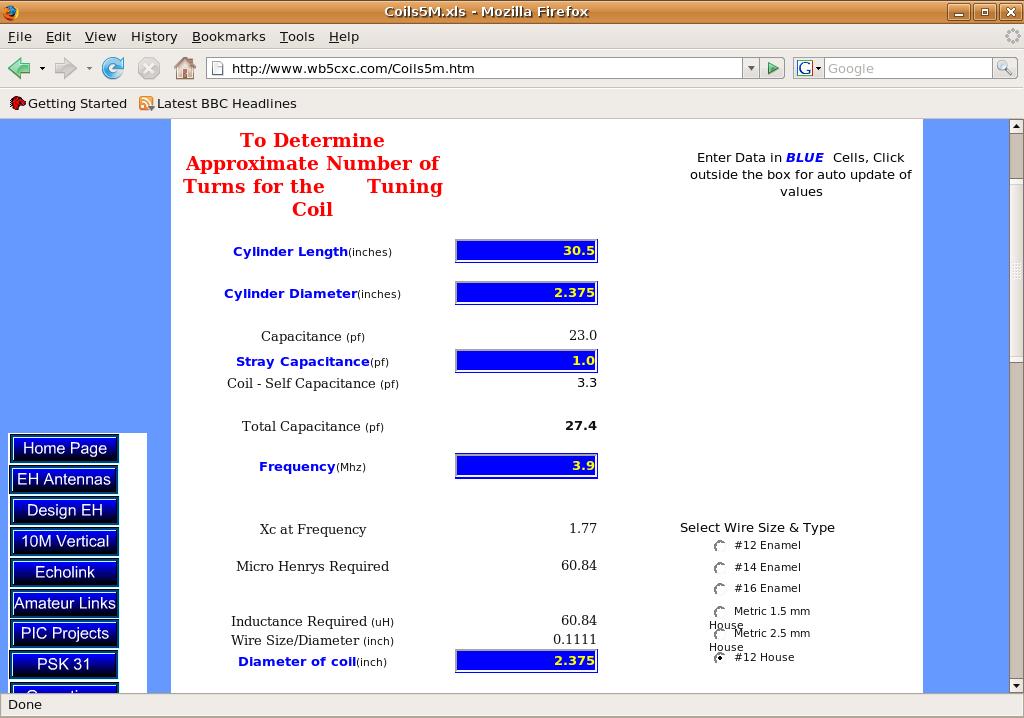
Task: Click the Frequency input field
Action: coord(526,466)
